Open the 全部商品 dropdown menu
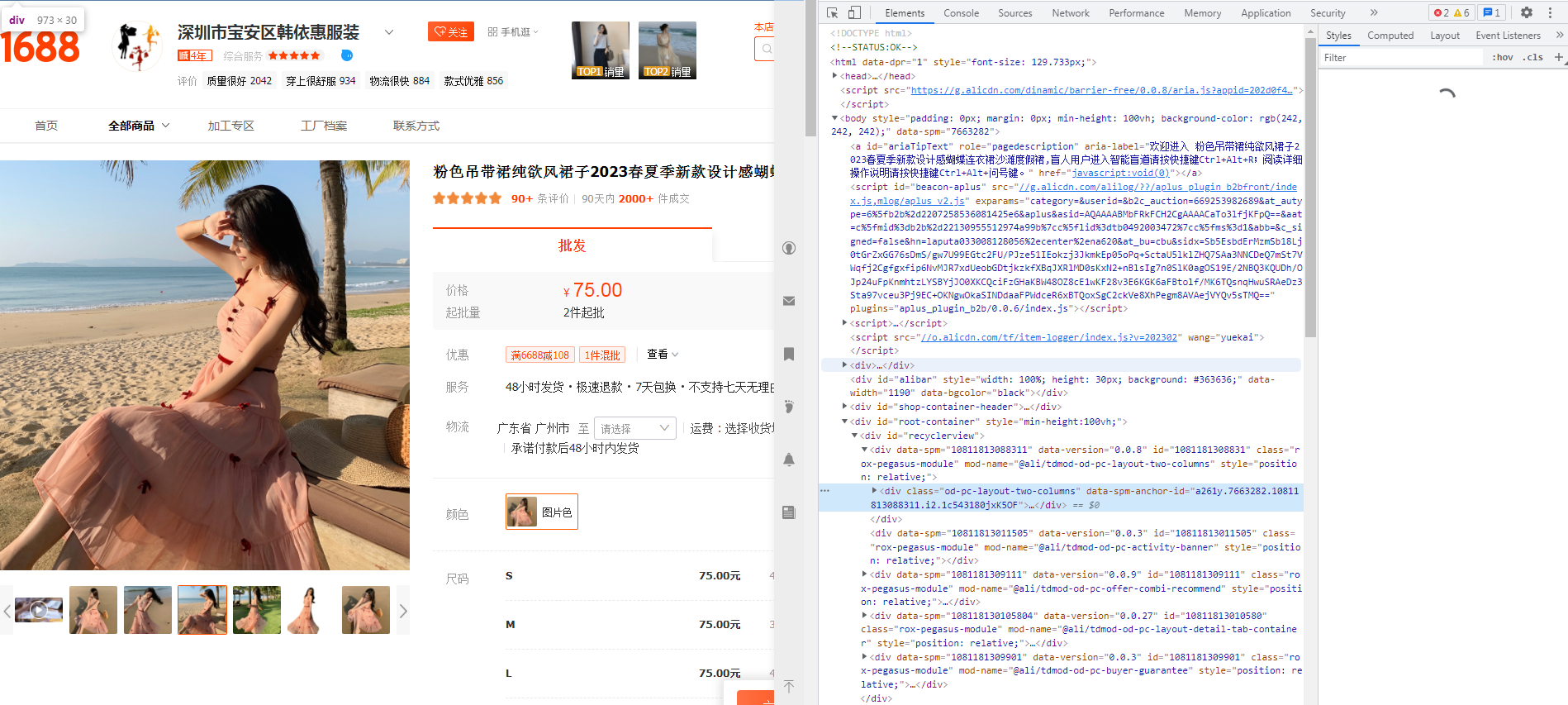Screen dimensions: 1568x705 coord(139,126)
